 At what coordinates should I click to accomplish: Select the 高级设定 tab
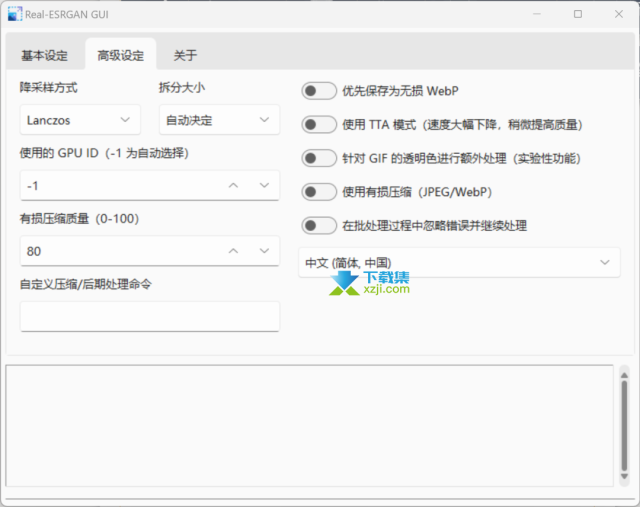coord(121,55)
